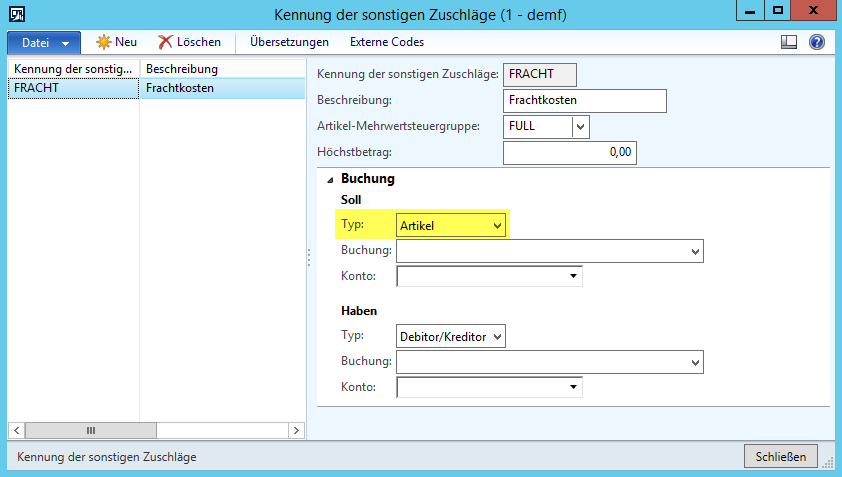
Task: Click the red Löschen delete icon
Action: point(165,42)
